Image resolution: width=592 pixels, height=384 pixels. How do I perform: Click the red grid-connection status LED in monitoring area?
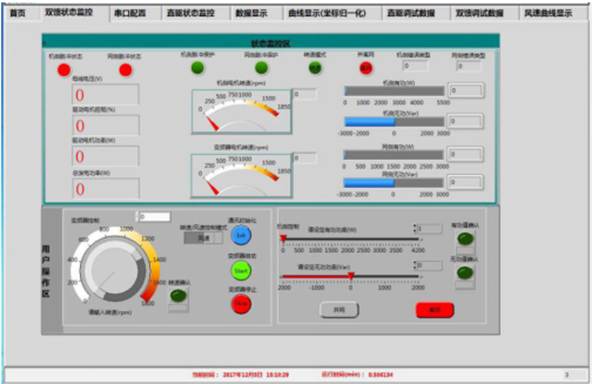click(366, 68)
